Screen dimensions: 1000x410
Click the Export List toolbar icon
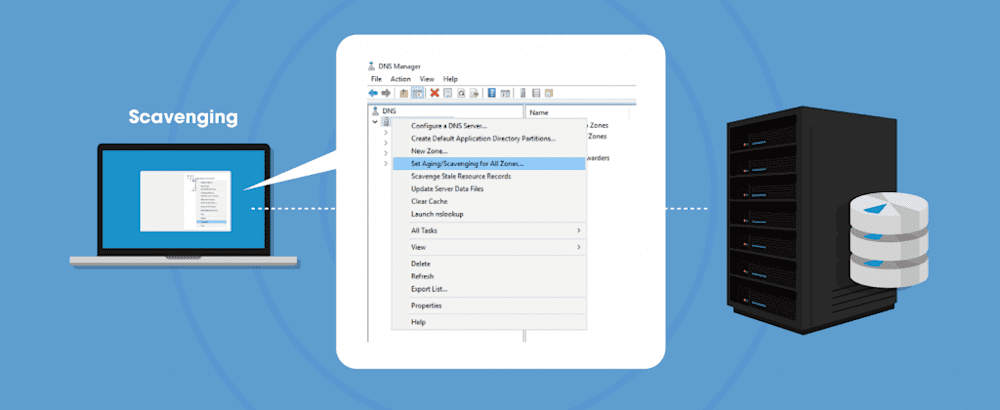[474, 93]
